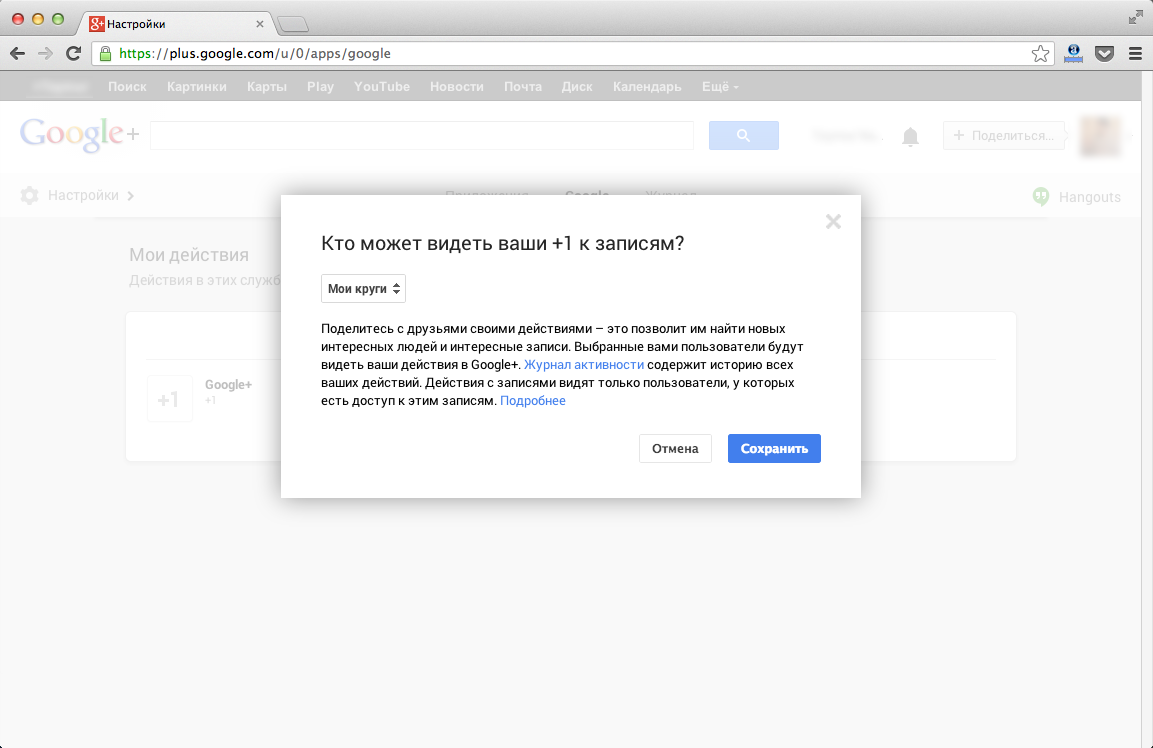This screenshot has height=748, width=1153.
Task: Open "Новости" in the Google bar
Action: pos(457,87)
